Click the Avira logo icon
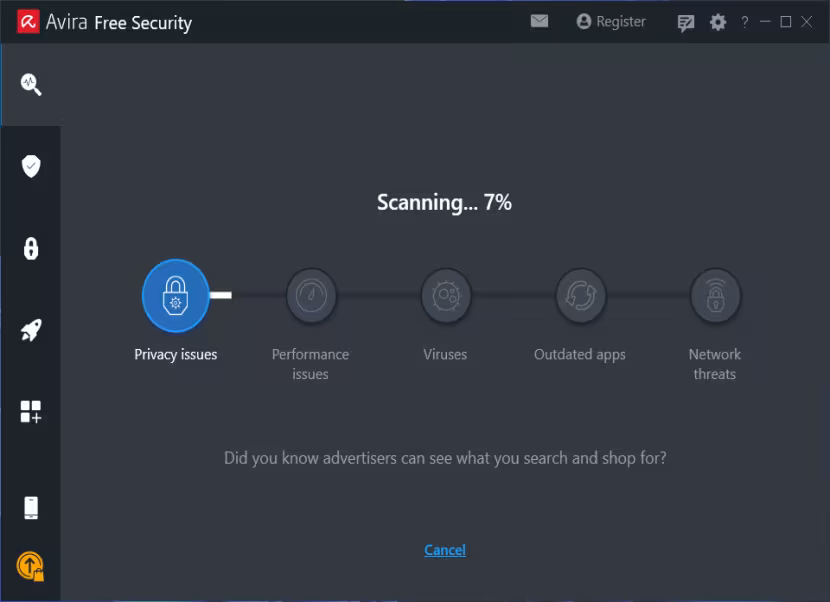The width and height of the screenshot is (830, 602). 28,22
